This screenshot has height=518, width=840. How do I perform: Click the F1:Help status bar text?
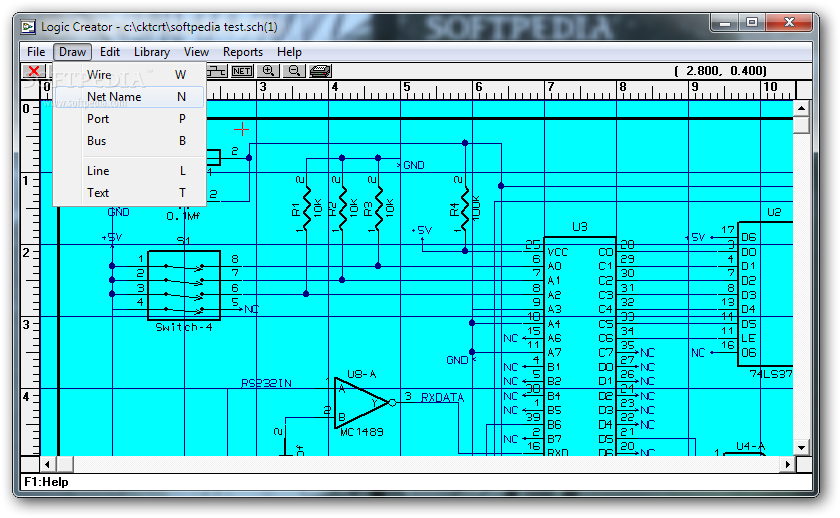pos(46,482)
